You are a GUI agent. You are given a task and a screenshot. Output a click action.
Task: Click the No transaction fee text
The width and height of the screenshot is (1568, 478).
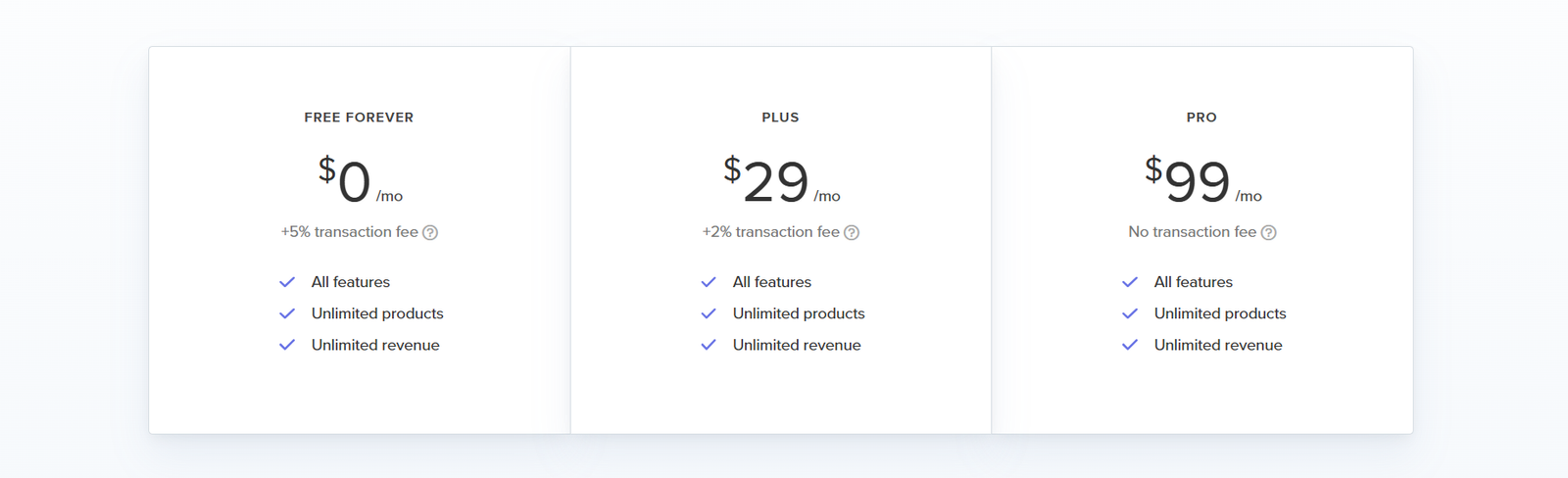click(x=1192, y=232)
